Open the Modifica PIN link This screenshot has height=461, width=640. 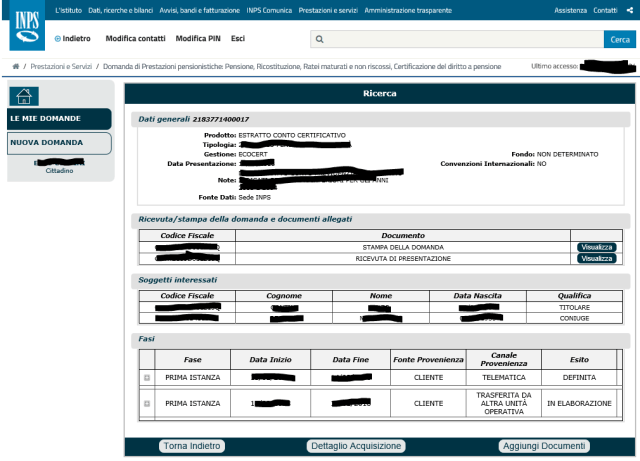tap(198, 39)
